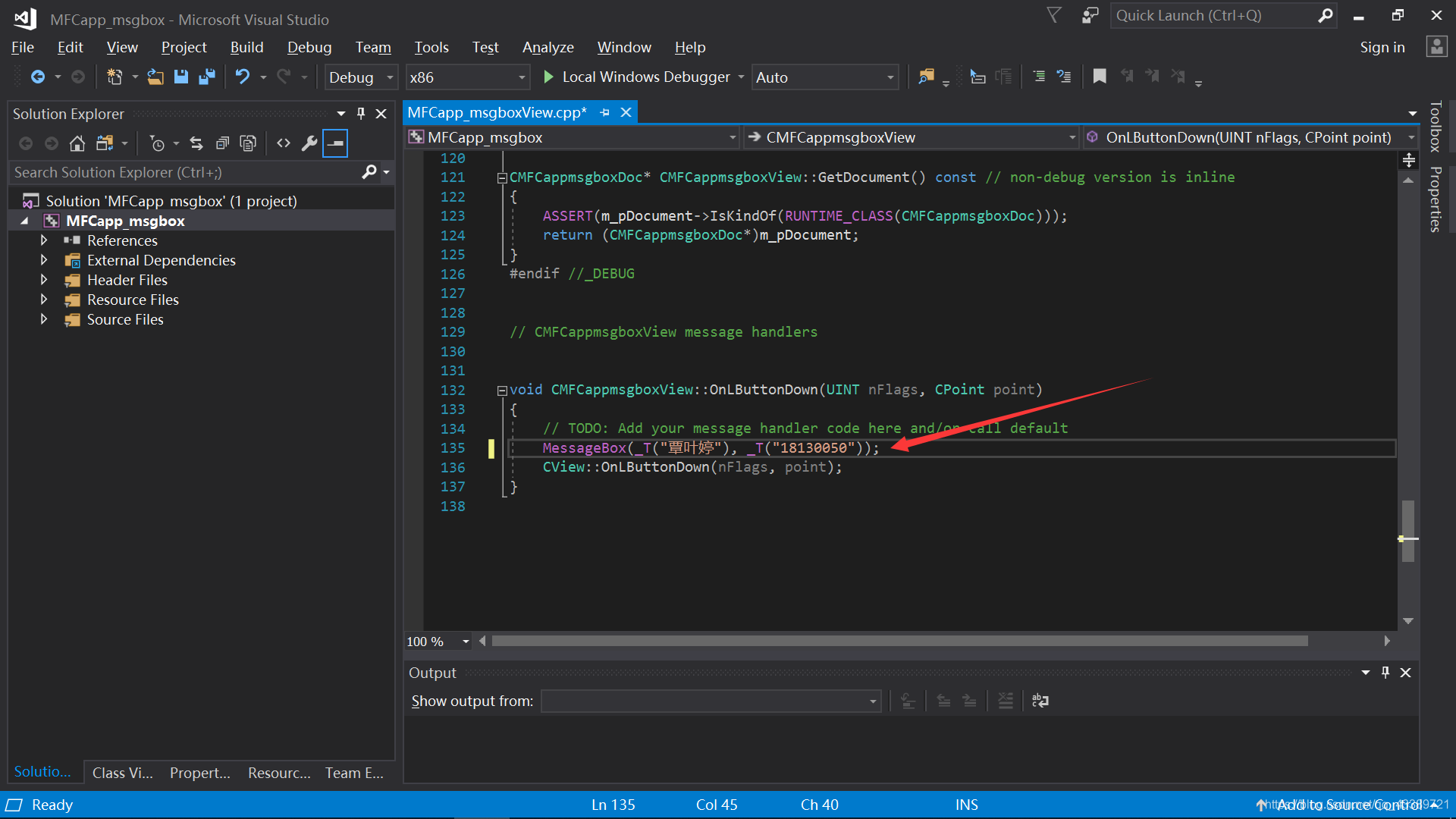Open Solution Explorer Properties wrench icon

pos(309,143)
